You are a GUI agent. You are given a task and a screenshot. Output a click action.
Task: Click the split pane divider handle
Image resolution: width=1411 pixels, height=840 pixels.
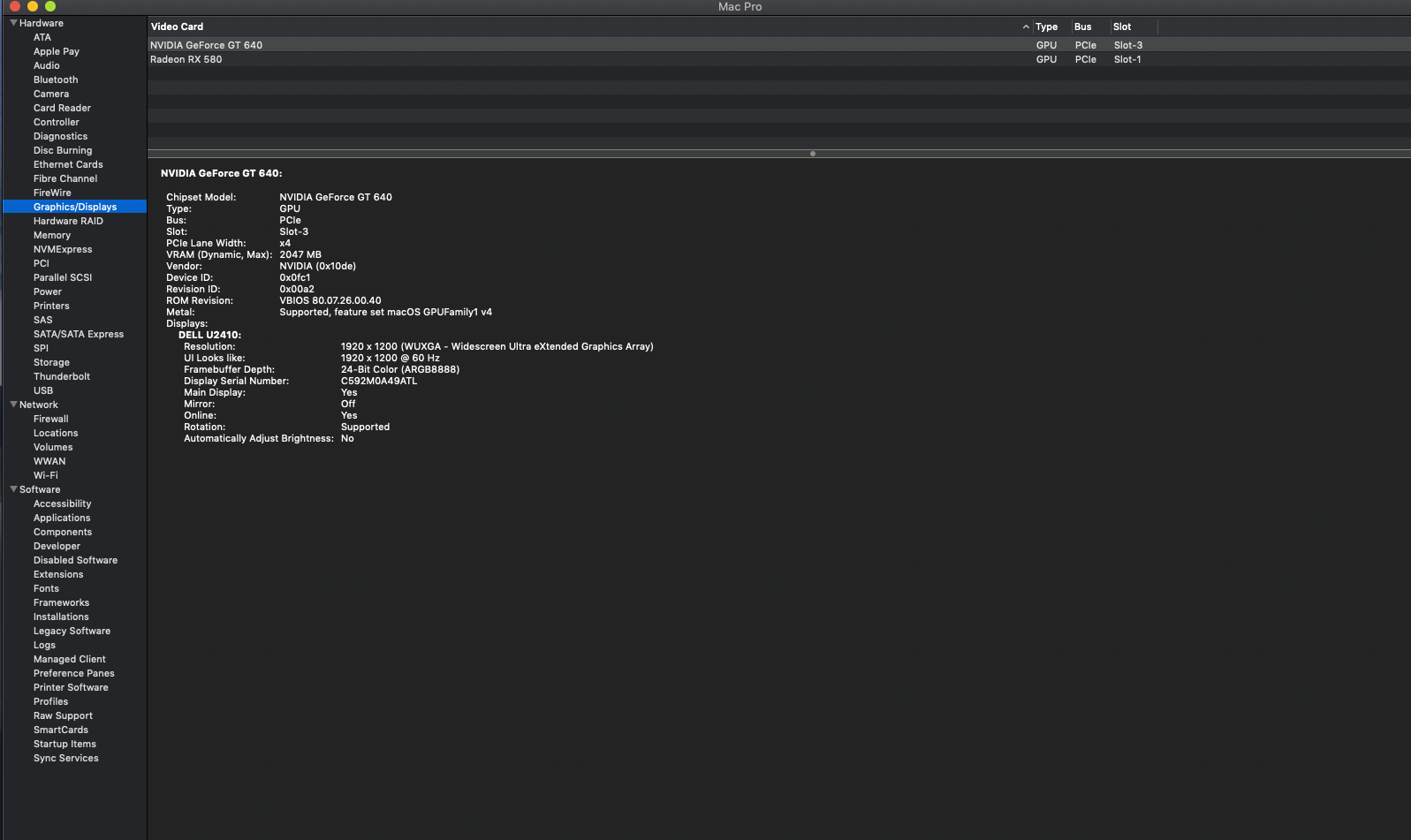(813, 154)
